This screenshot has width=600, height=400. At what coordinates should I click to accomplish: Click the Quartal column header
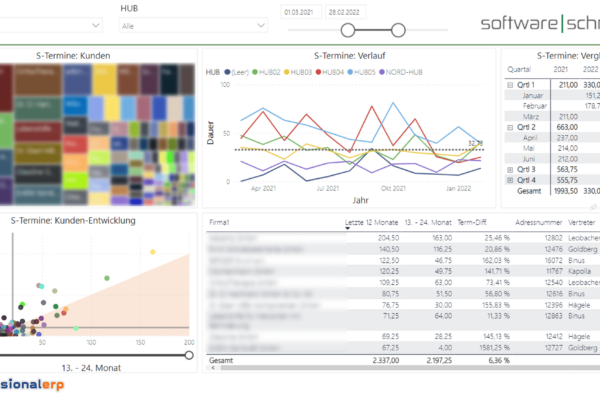point(519,69)
